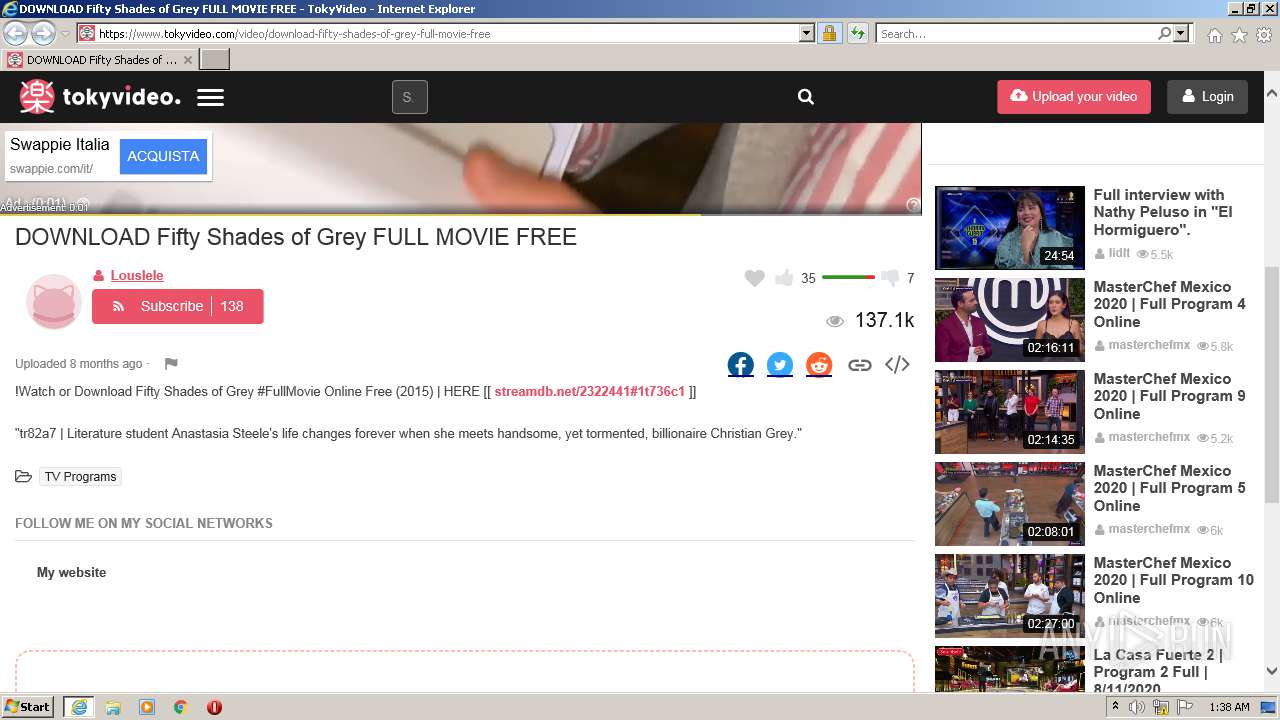The height and width of the screenshot is (720, 1280).
Task: Click page scrollbar up arrow
Action: (x=1272, y=93)
